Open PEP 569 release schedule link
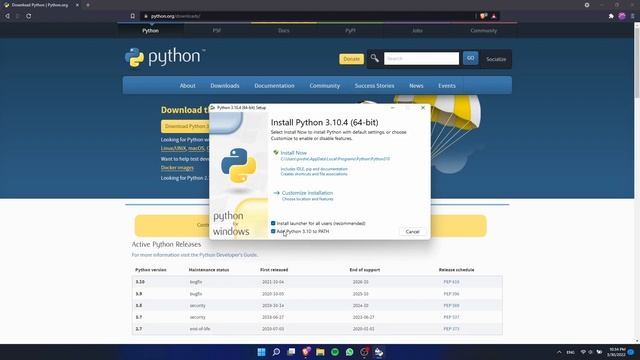Image resolution: width=640 pixels, height=360 pixels. [451, 305]
